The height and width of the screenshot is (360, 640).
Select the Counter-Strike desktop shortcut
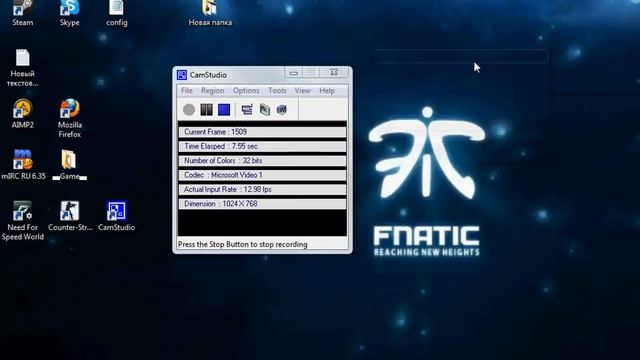(70, 216)
